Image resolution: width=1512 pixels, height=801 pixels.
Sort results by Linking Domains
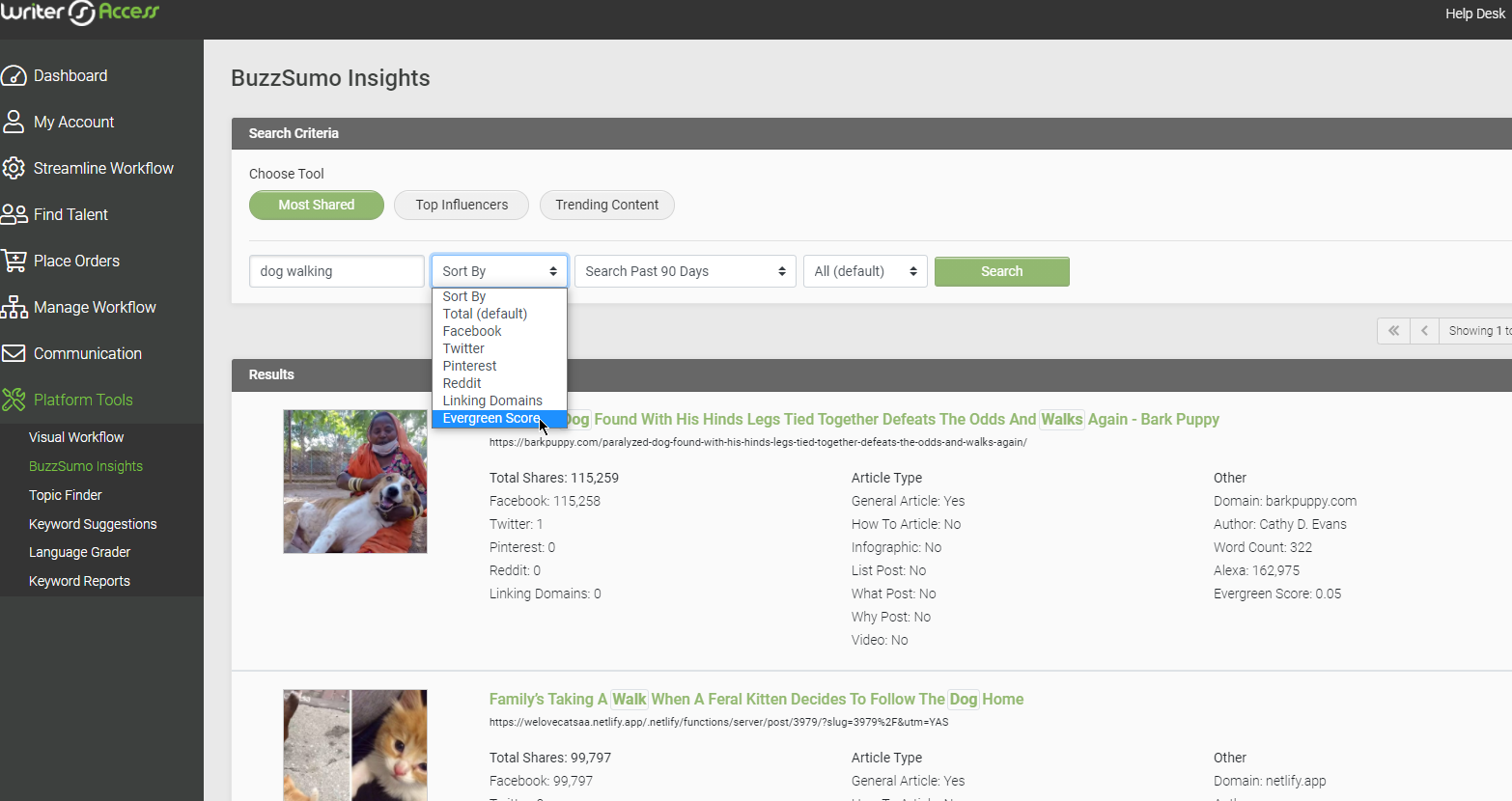pos(499,400)
